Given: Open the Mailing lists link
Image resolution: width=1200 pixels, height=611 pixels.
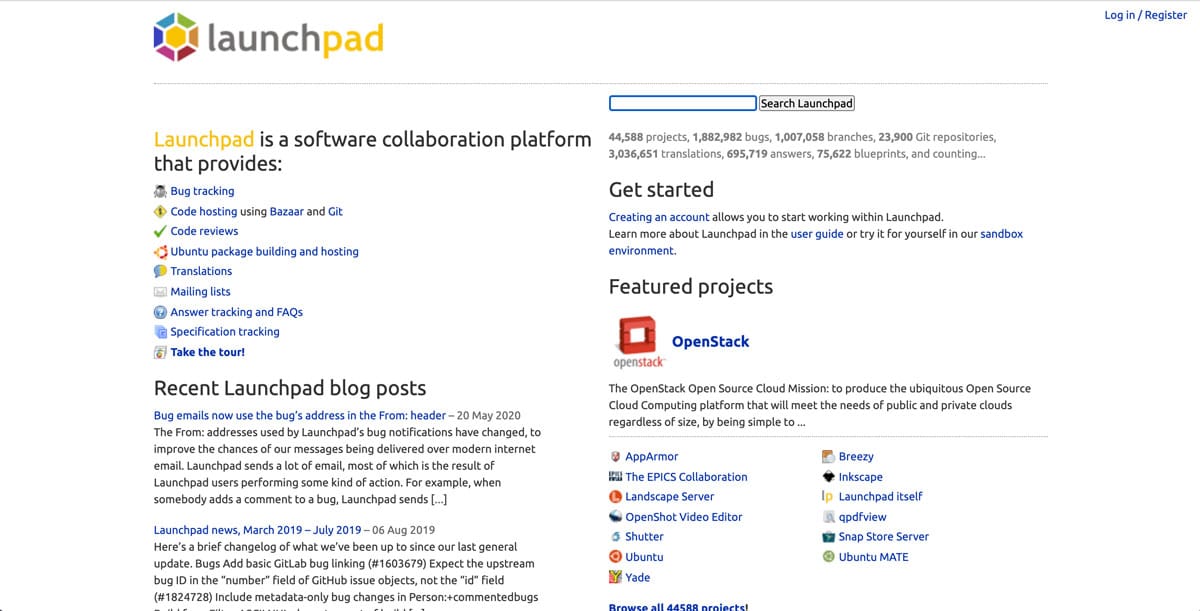Looking at the screenshot, I should [x=200, y=292].
